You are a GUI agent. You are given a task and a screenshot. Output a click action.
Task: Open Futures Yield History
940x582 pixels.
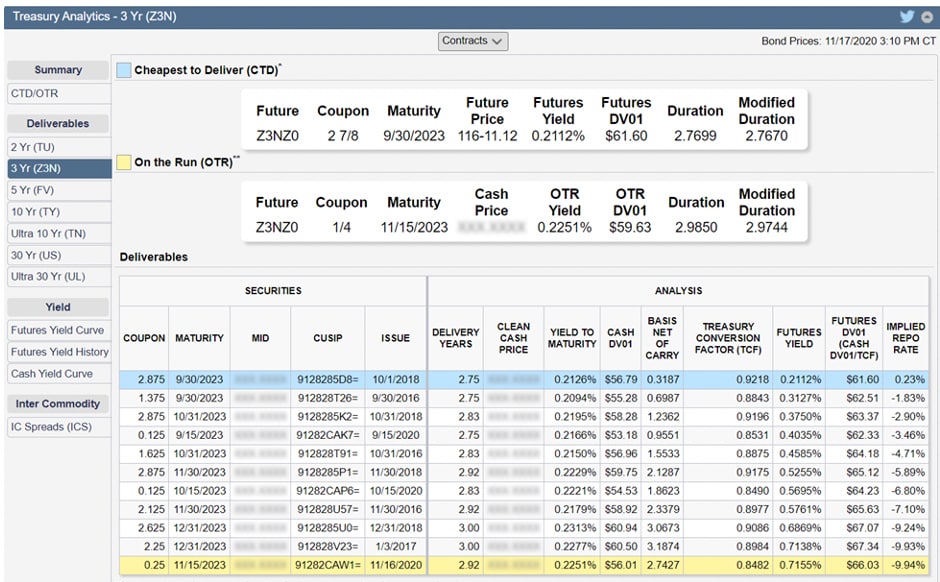coord(59,352)
